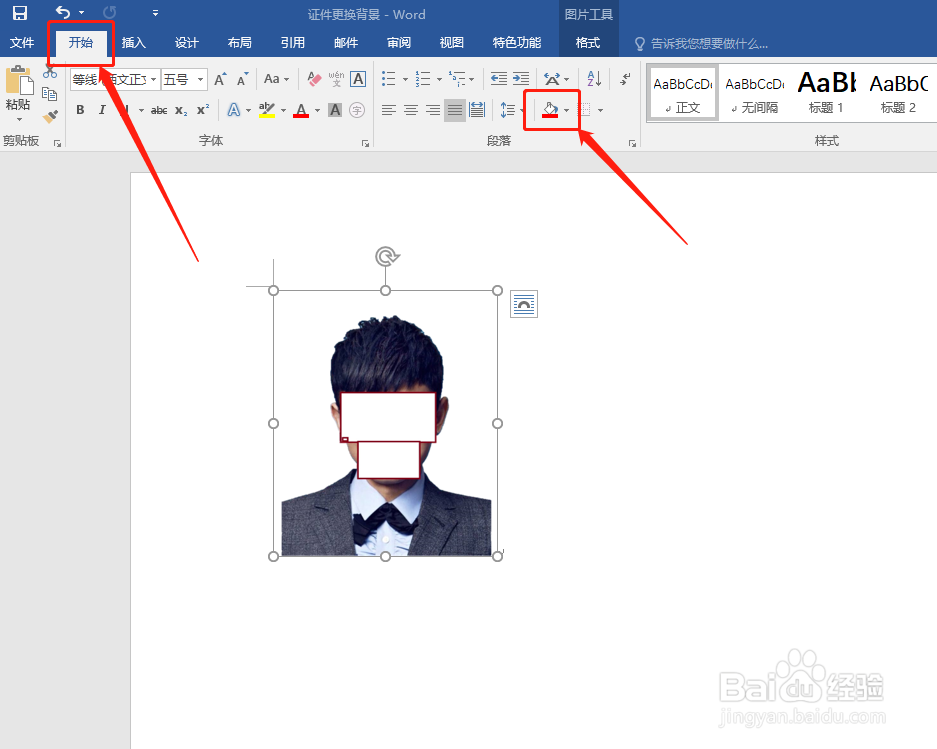Toggle bold formatting

click(x=80, y=110)
